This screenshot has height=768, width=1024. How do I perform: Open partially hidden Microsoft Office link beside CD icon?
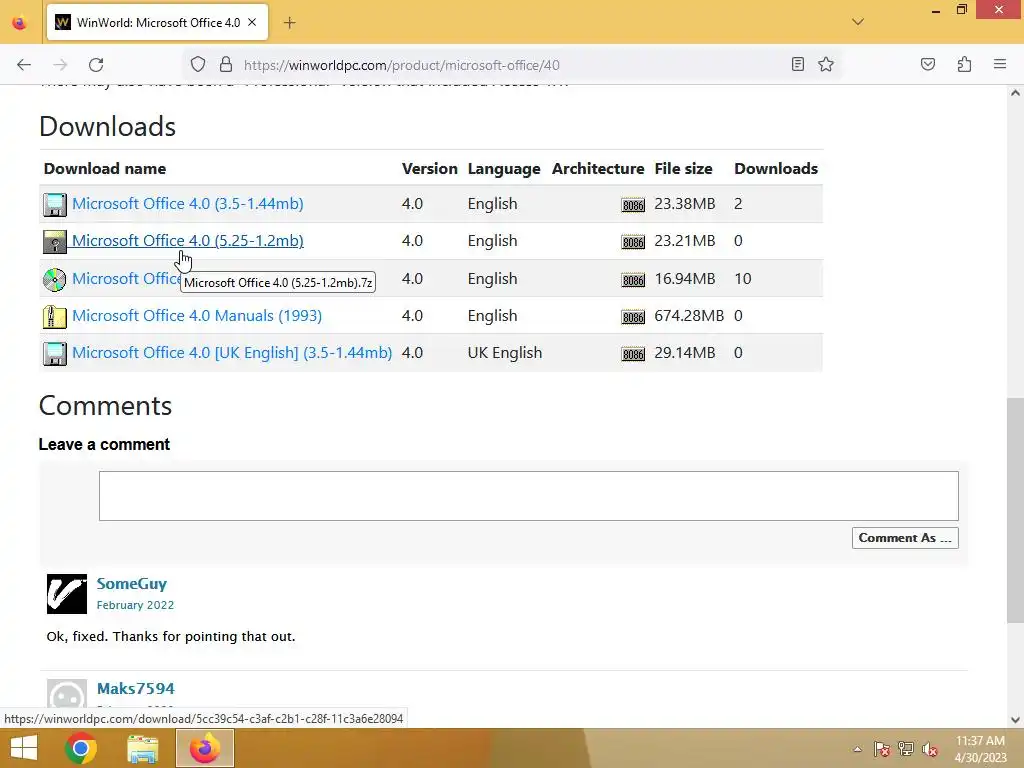[127, 279]
